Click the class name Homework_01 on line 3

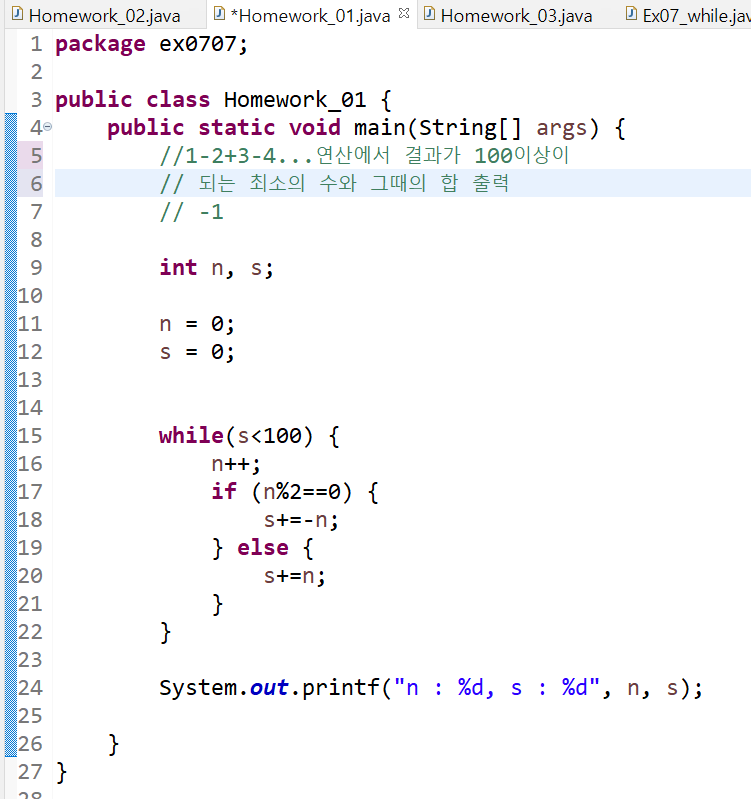tap(295, 100)
